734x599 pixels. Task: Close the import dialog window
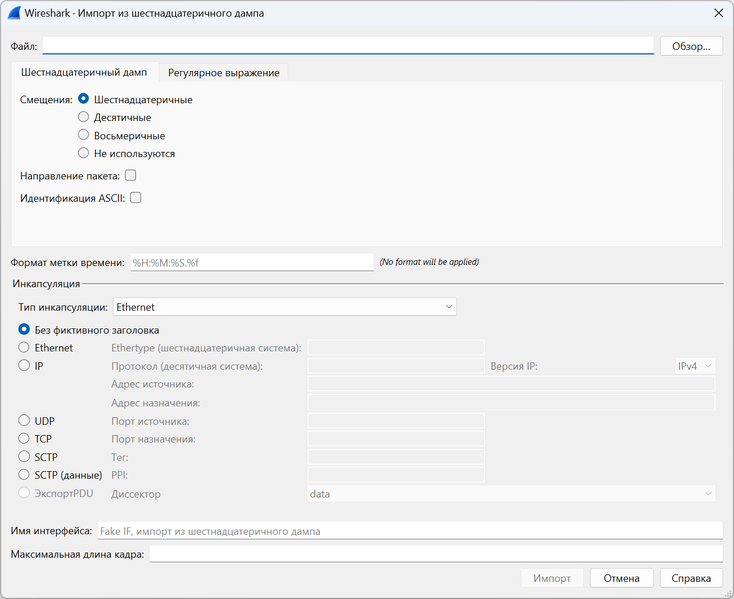[719, 13]
